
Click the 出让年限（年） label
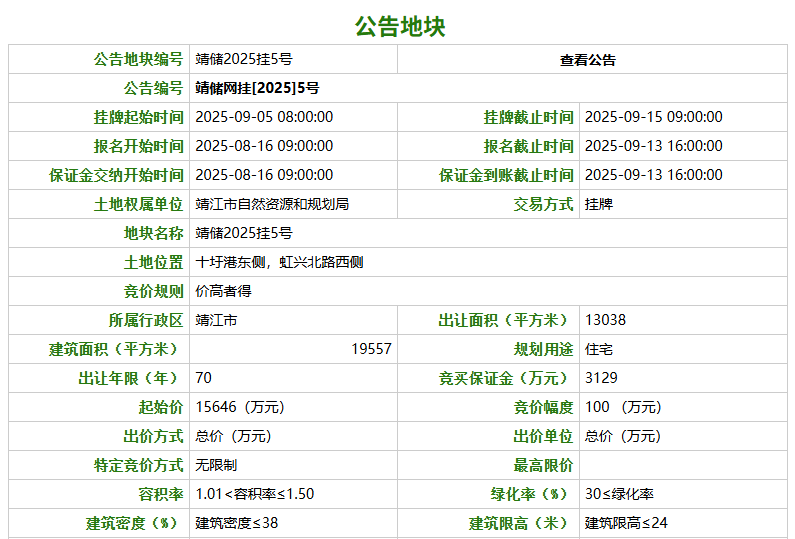pyautogui.click(x=131, y=378)
